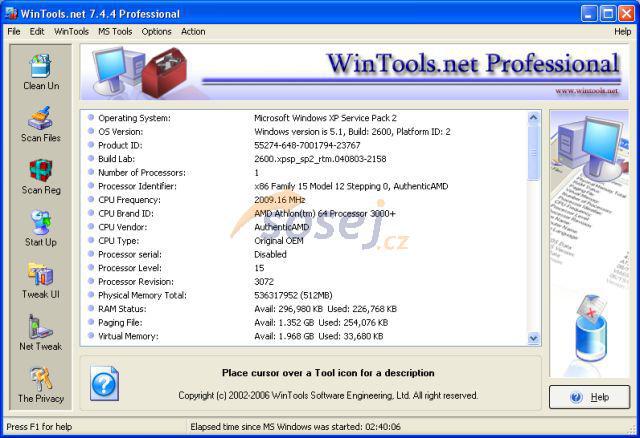Launch the Net Tweak tool
The image size is (640, 438).
point(41,333)
